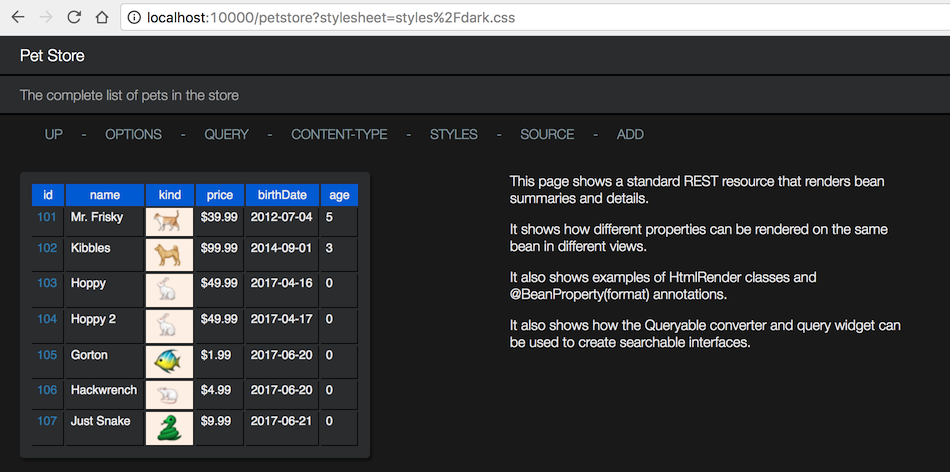
Task: Click the browser reload icon
Action: click(x=73, y=18)
